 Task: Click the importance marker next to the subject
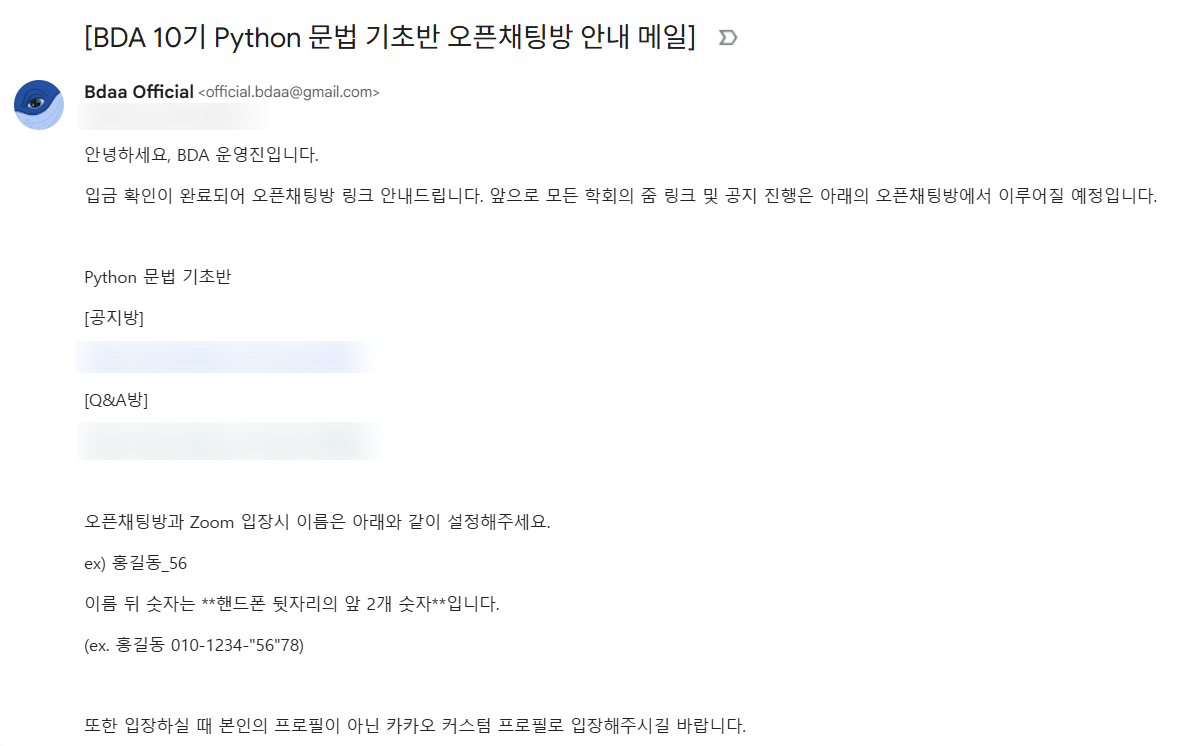click(x=728, y=37)
